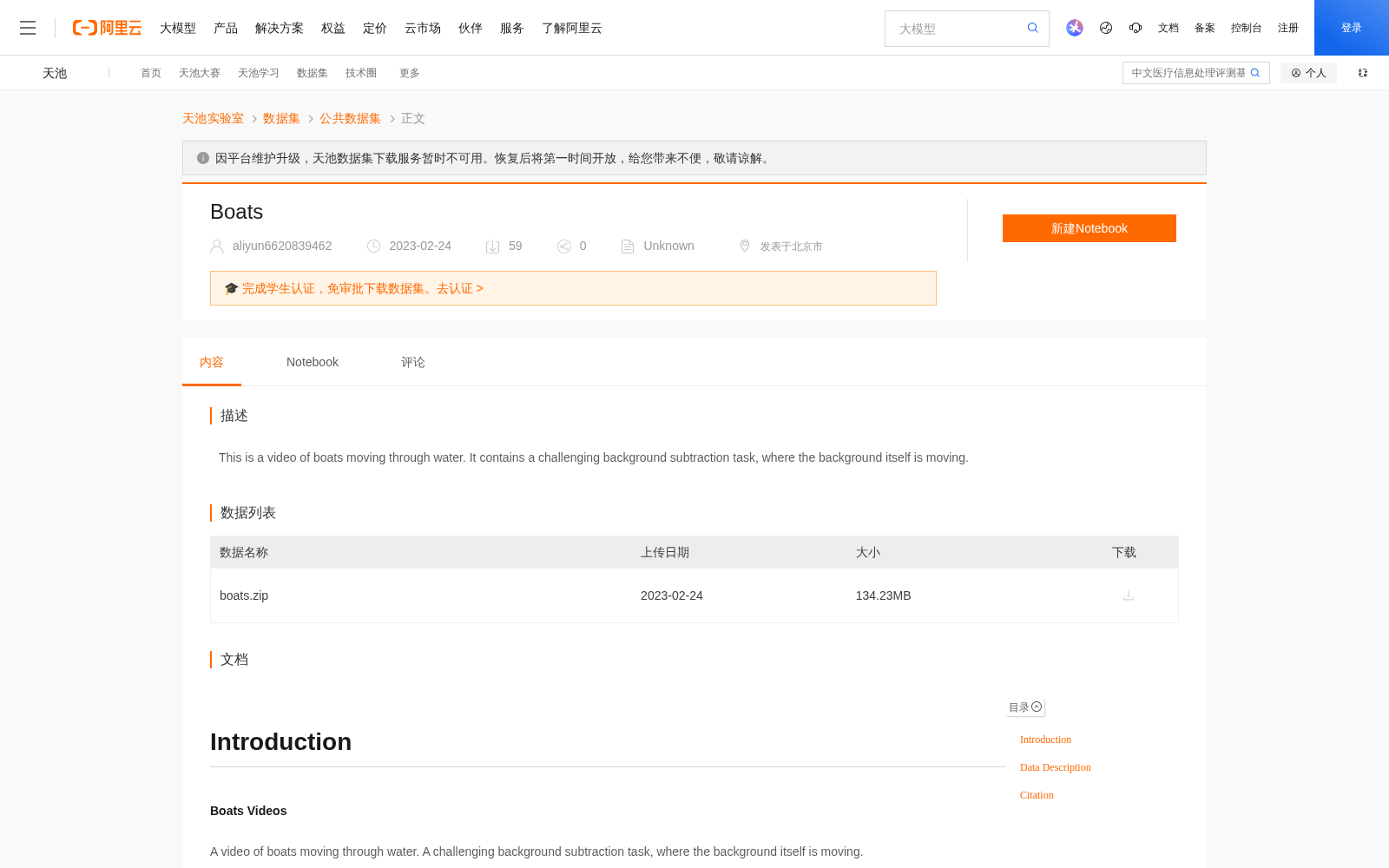This screenshot has width=1389, height=868.
Task: Click search icon in Tianchi search field
Action: (x=1255, y=73)
